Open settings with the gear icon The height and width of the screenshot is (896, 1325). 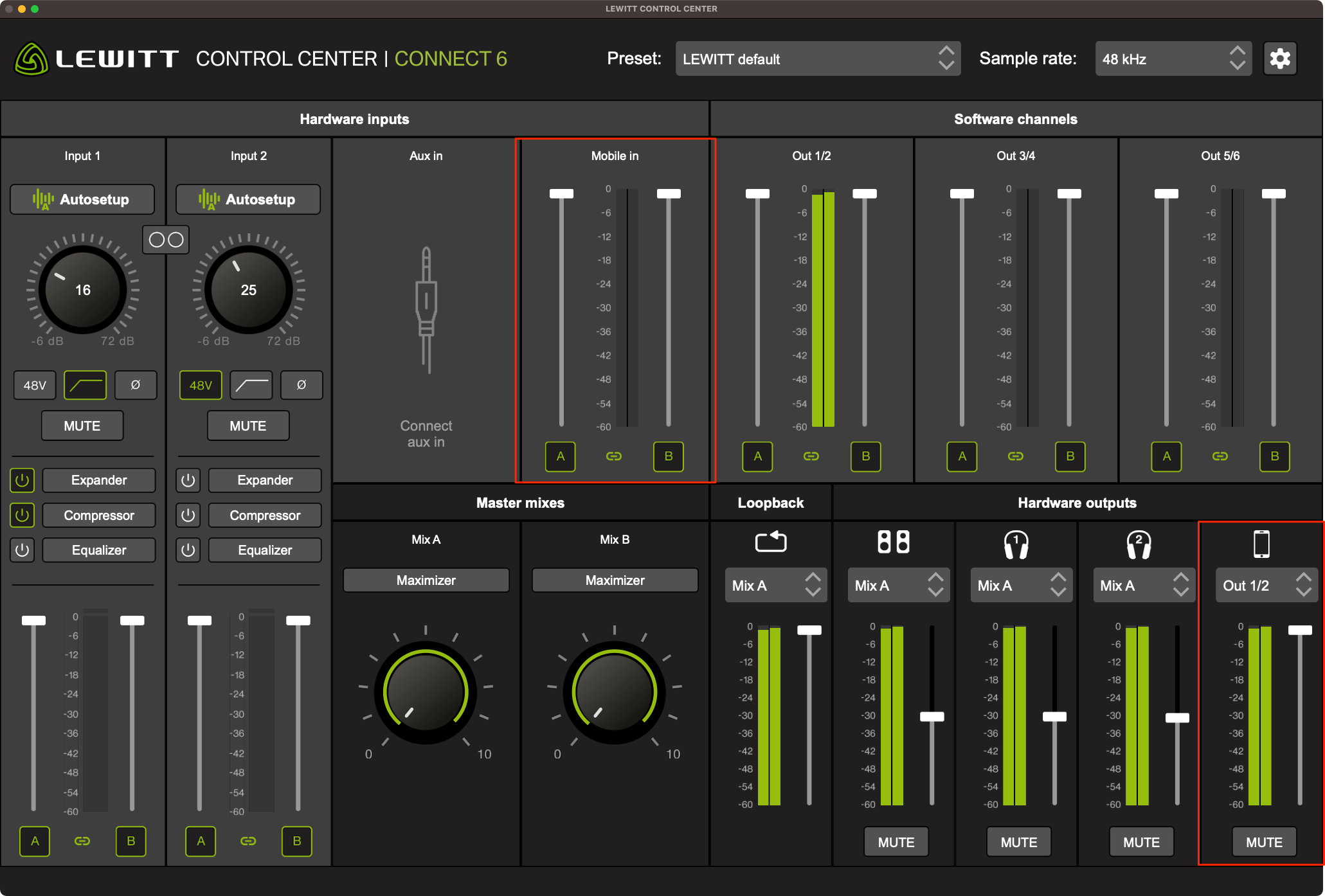point(1279,59)
